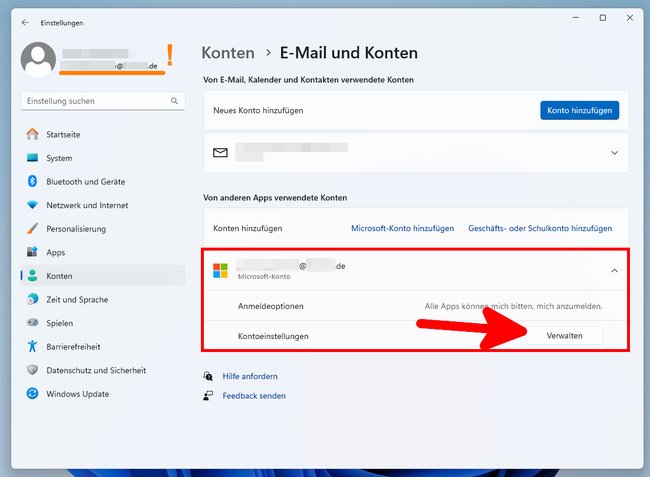Click the Barrierefreiheit accessibility icon

32,346
